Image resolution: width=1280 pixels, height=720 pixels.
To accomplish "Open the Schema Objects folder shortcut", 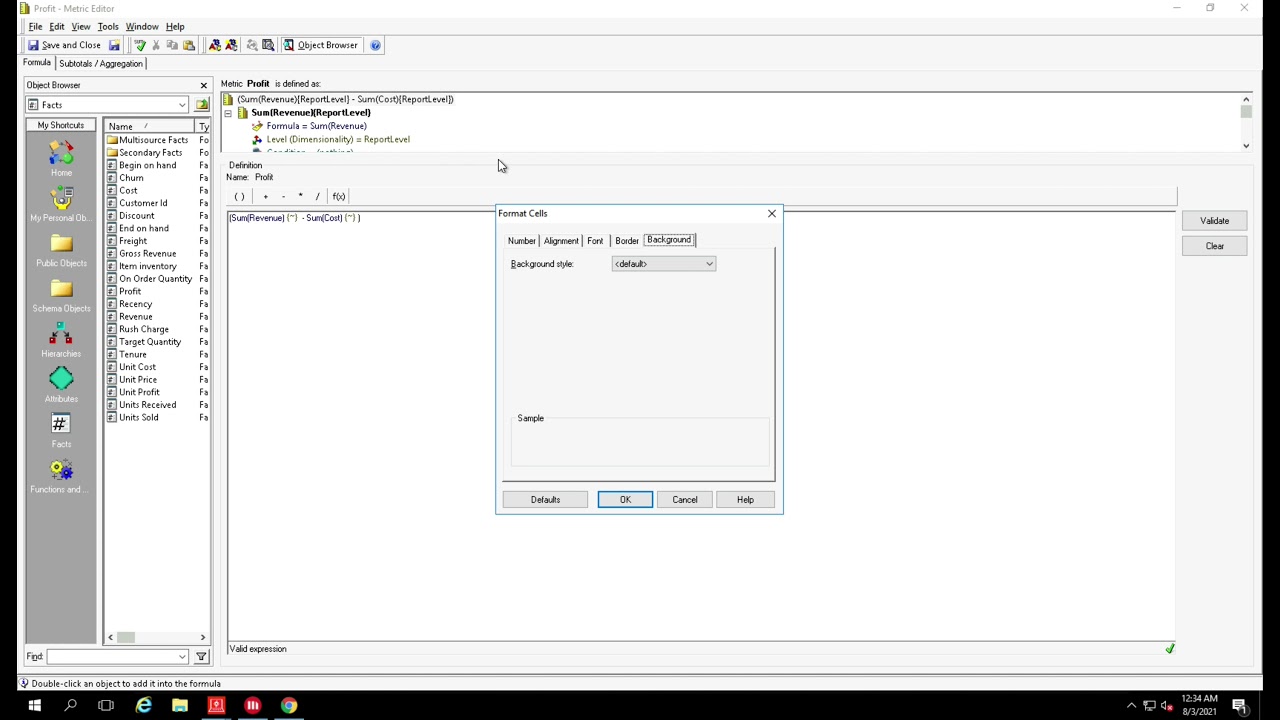I will click(61, 295).
